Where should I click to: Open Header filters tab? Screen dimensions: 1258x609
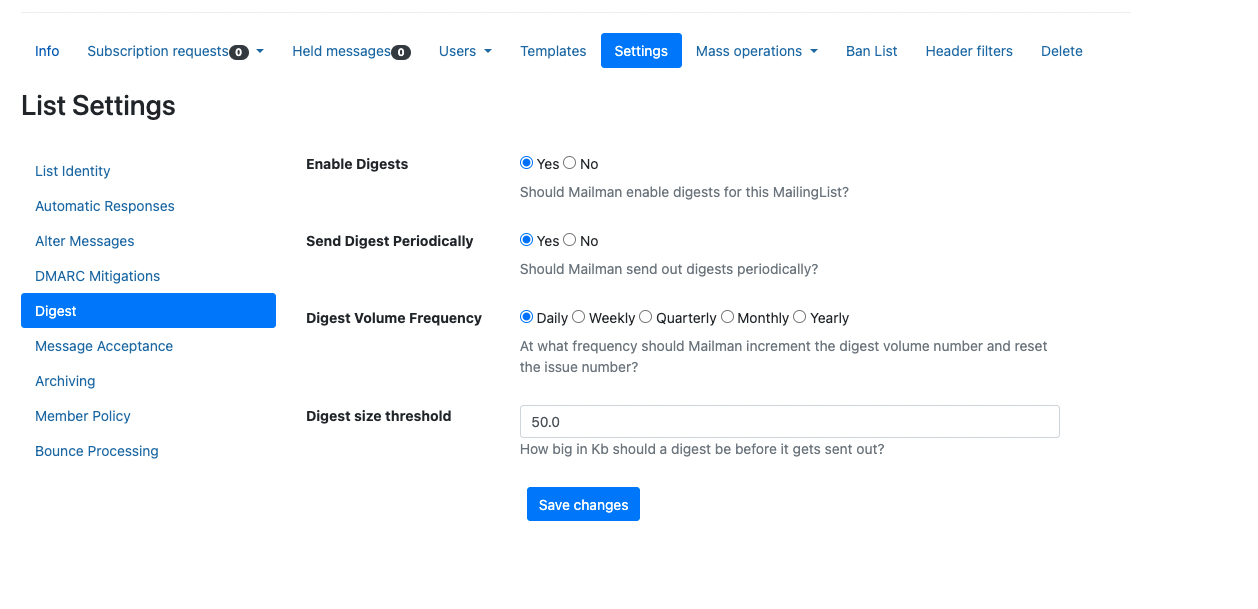tap(969, 51)
